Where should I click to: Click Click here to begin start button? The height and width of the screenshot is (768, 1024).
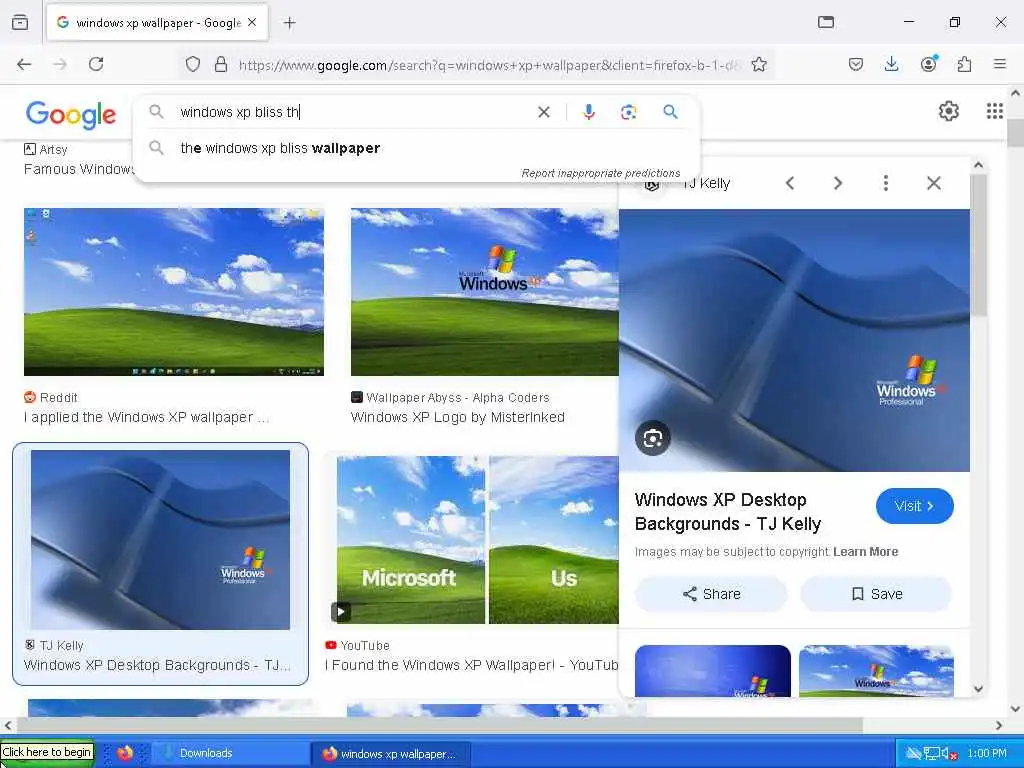point(47,752)
